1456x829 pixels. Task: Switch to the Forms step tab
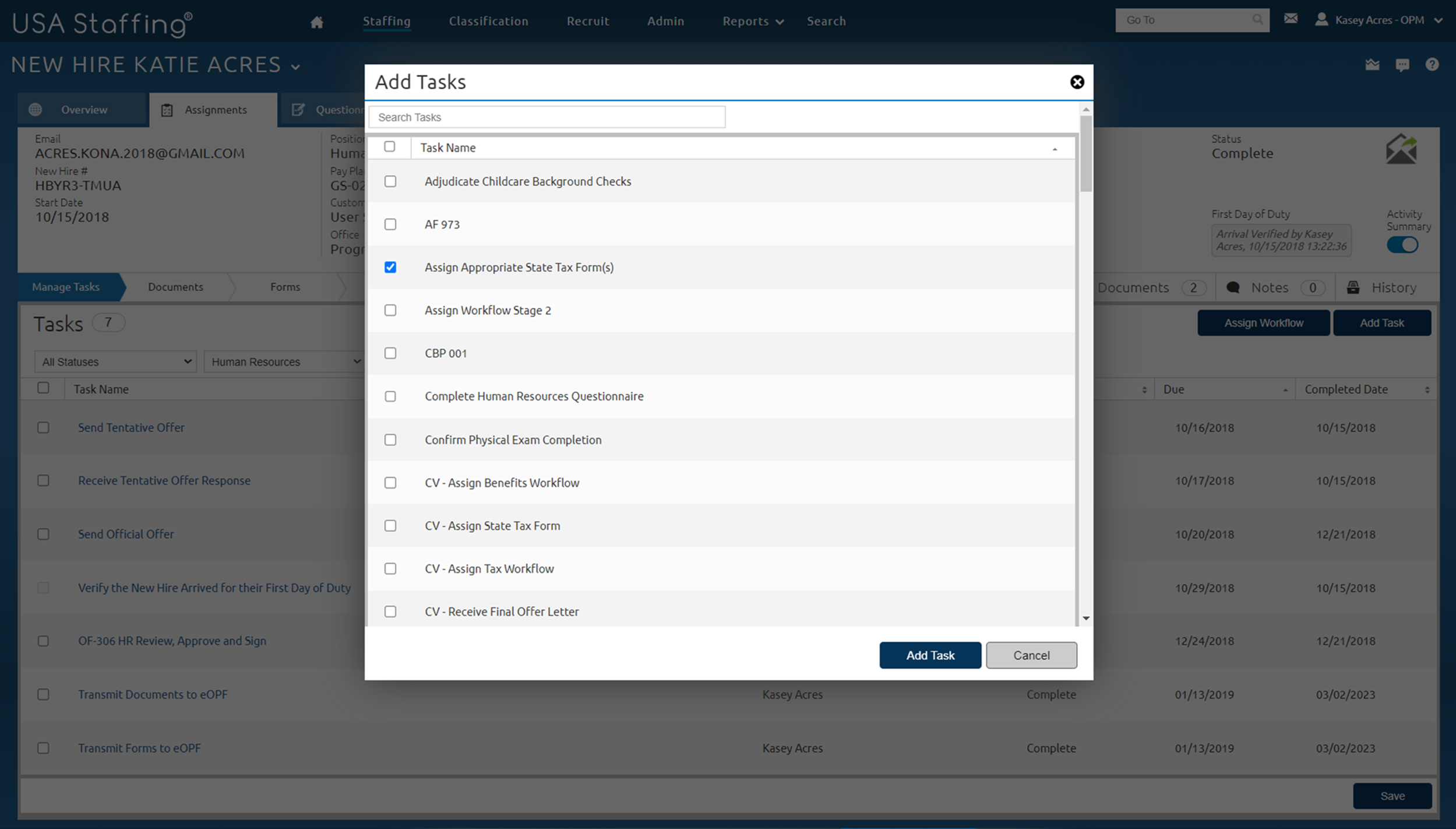pos(285,287)
